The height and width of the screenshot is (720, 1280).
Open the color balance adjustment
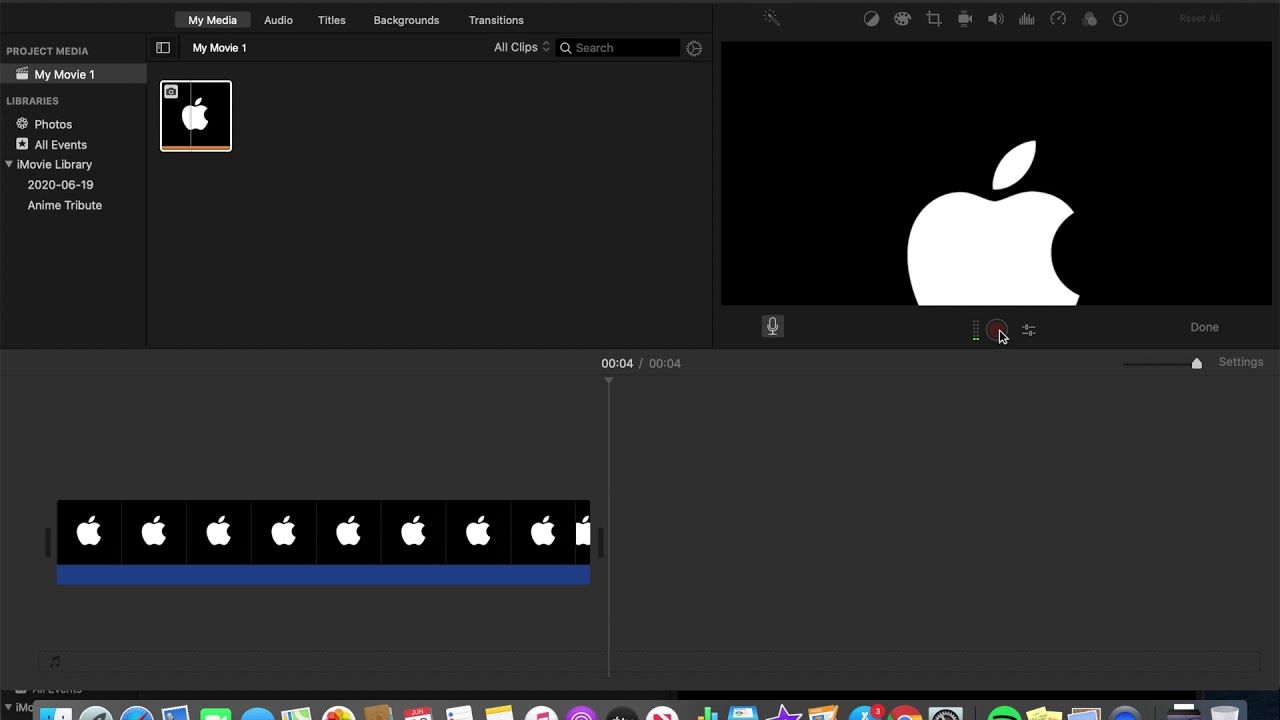pyautogui.click(x=872, y=19)
